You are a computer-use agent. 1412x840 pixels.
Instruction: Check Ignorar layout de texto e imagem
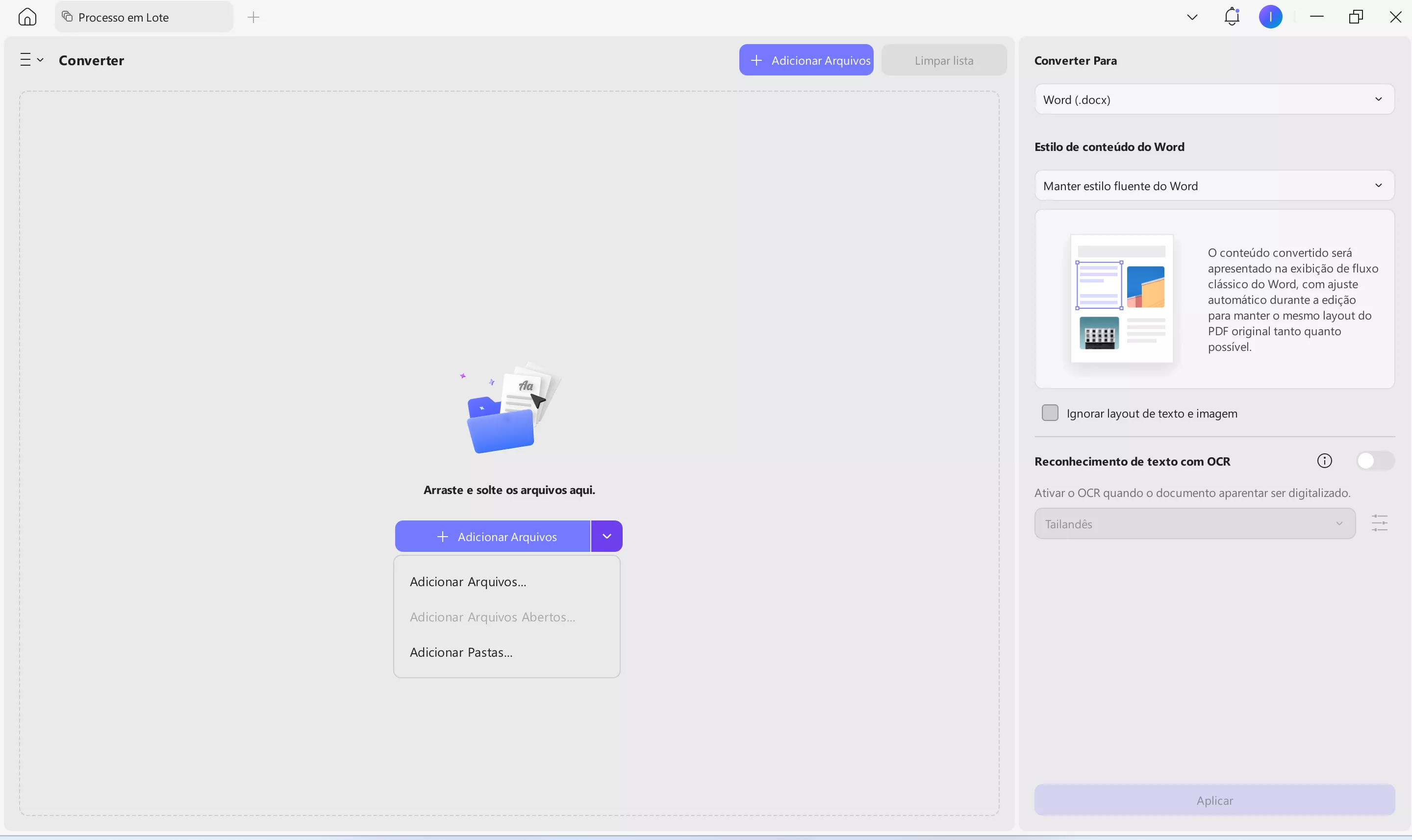pos(1050,413)
